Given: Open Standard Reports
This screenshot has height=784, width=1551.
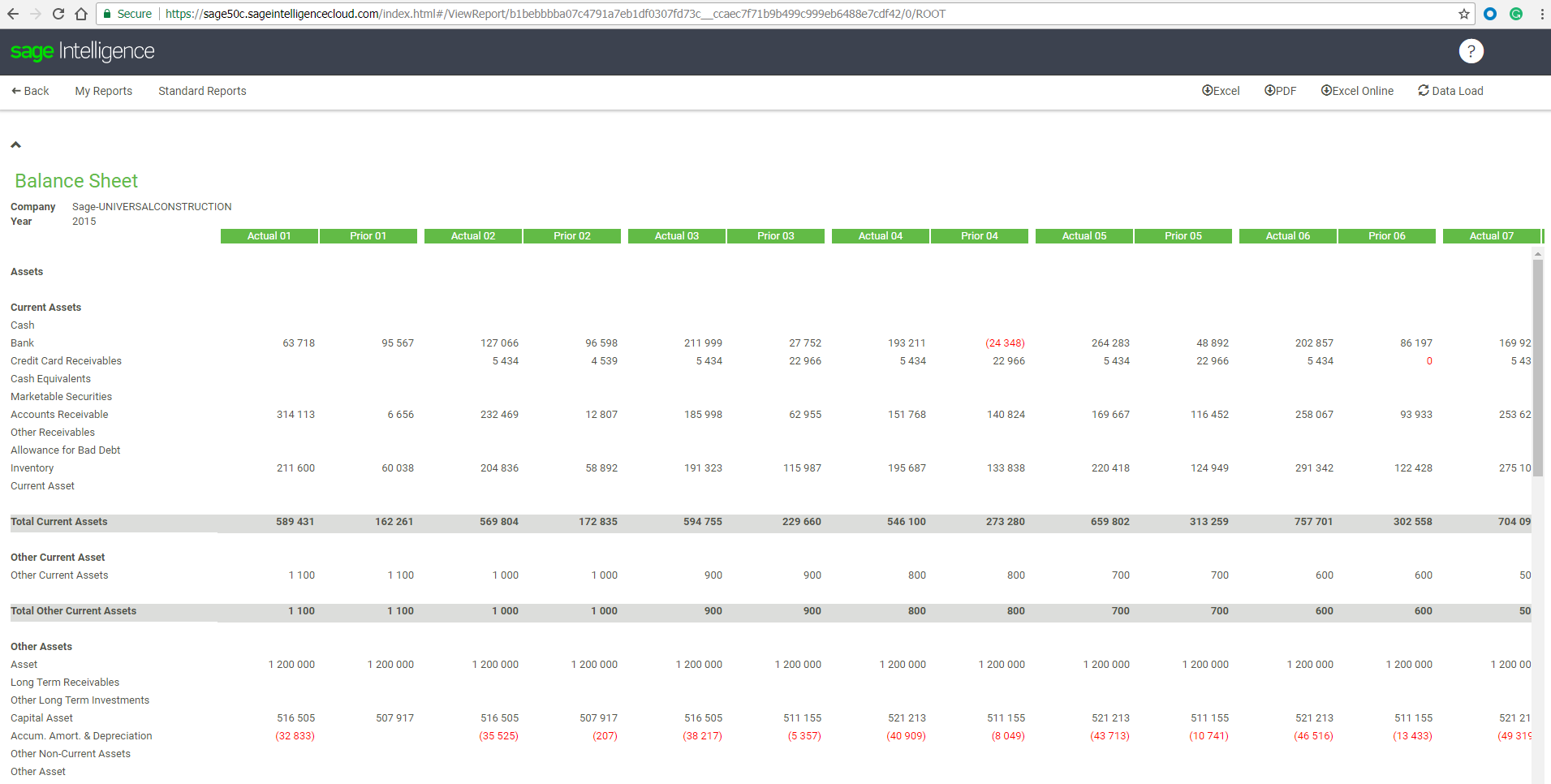Looking at the screenshot, I should [x=202, y=91].
